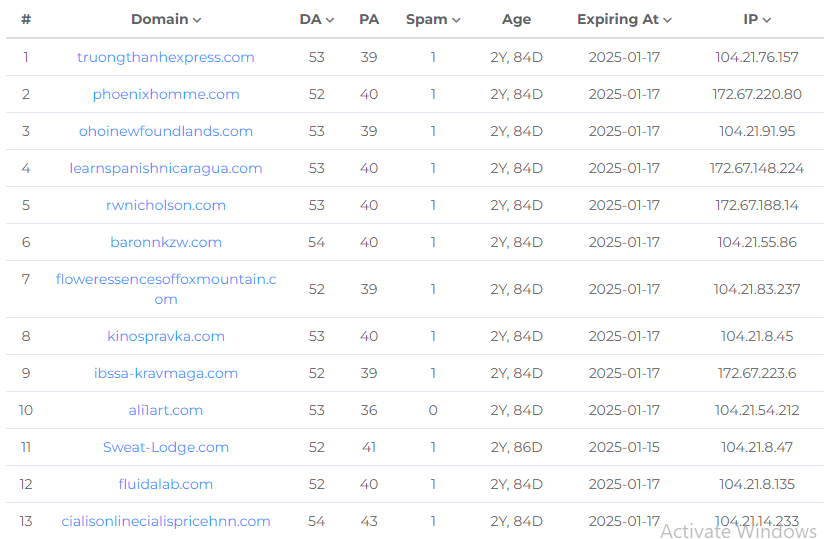Click the ali1art.com domain link

pyautogui.click(x=166, y=410)
